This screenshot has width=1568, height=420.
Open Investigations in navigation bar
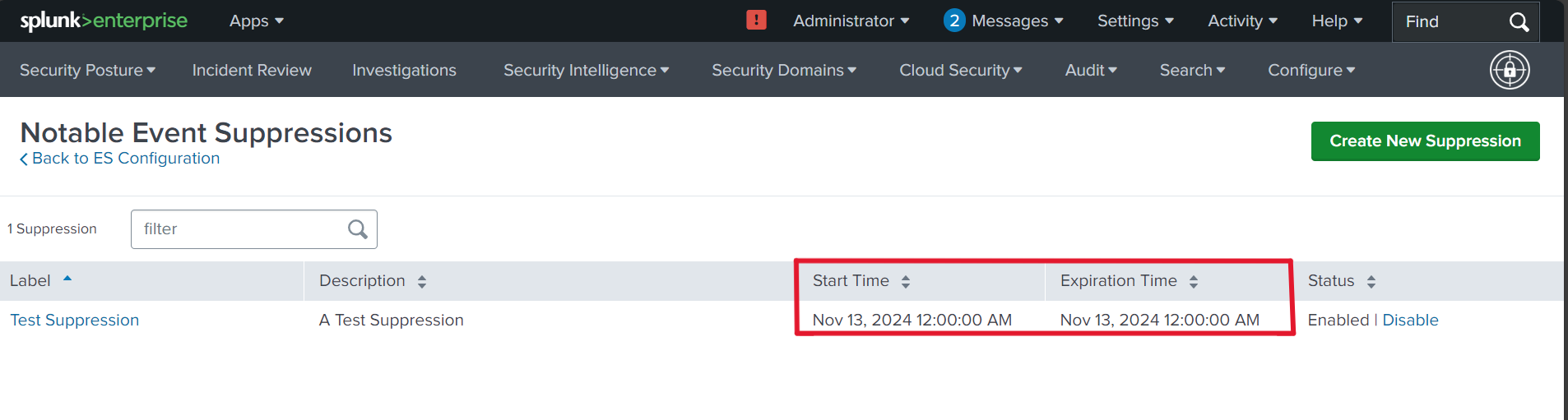(404, 71)
